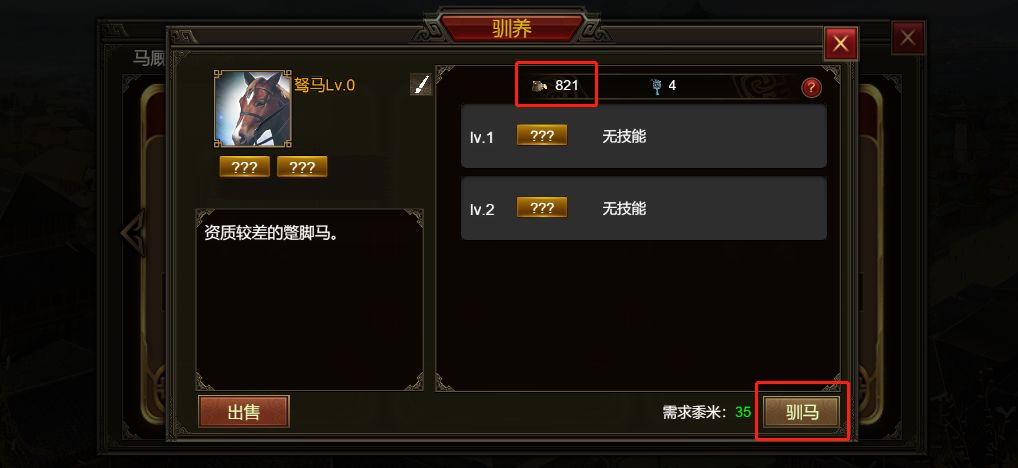This screenshot has height=468, width=1018.
Task: Click the 驯养 title banner
Action: click(x=512, y=29)
